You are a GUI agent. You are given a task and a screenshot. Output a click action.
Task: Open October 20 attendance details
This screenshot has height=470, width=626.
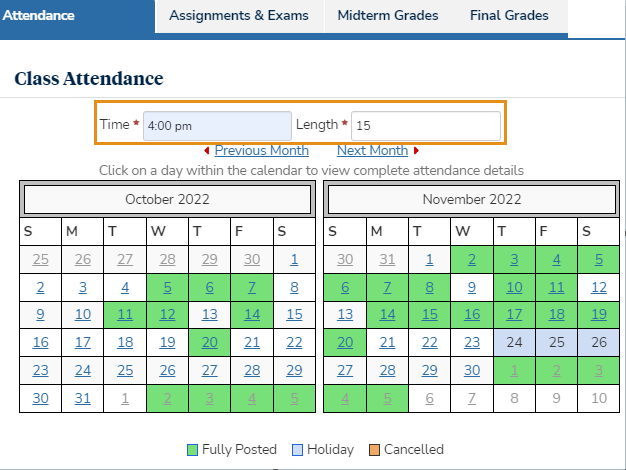coord(210,342)
